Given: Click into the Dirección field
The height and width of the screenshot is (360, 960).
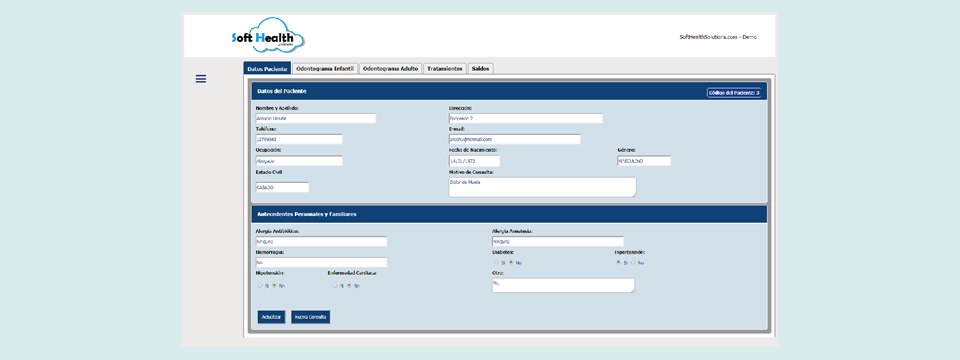Looking at the screenshot, I should pyautogui.click(x=525, y=118).
